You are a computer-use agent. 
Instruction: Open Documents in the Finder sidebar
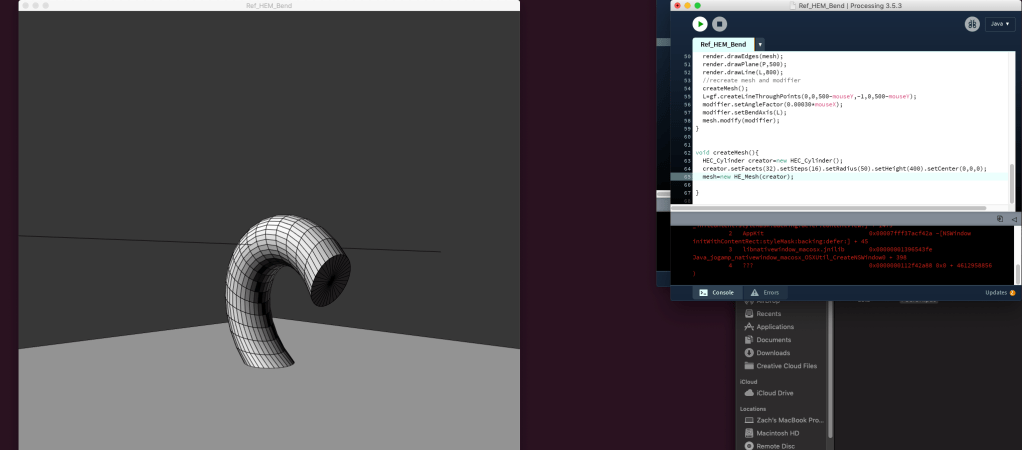point(773,340)
